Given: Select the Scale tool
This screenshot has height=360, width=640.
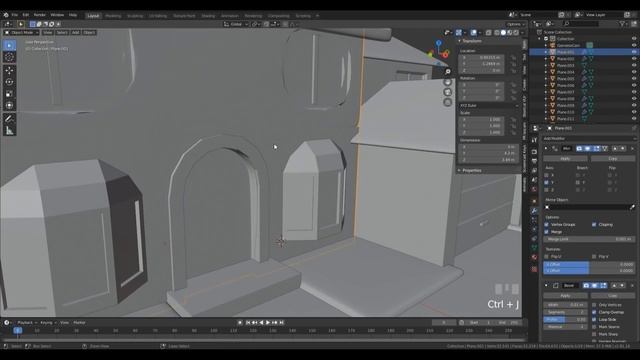Looking at the screenshot, I should point(9,93).
